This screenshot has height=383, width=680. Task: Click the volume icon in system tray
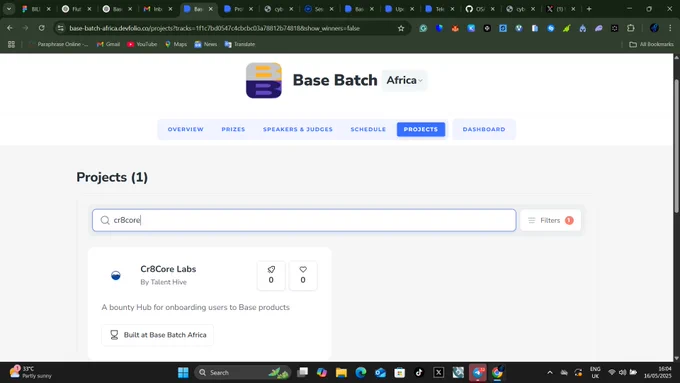click(623, 372)
